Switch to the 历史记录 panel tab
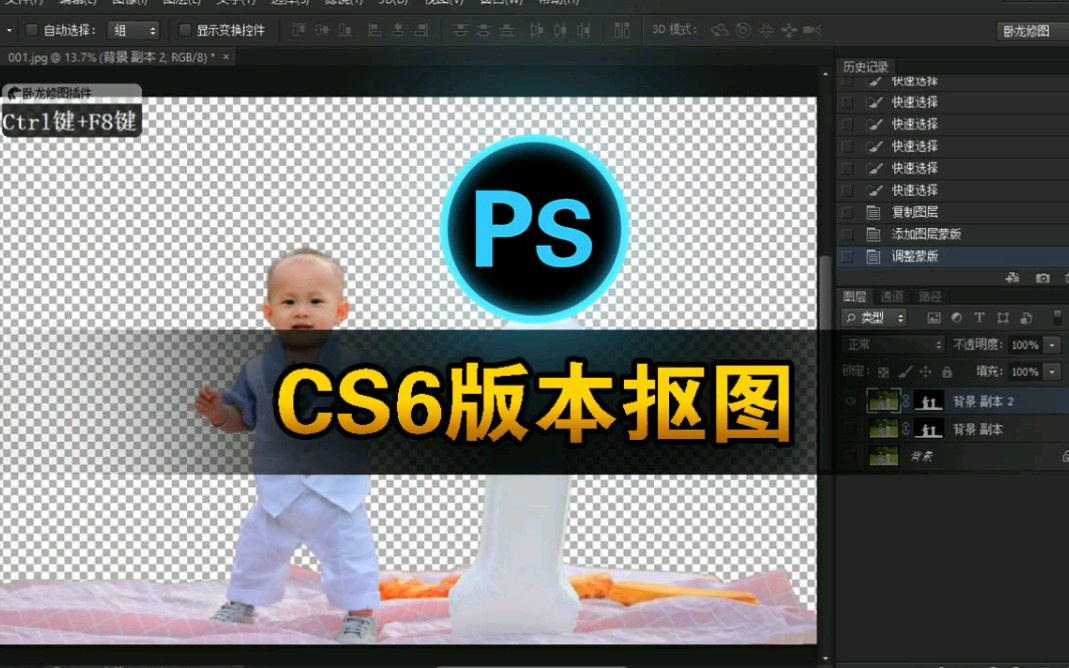Screen dimensions: 1069x668 click(x=865, y=67)
